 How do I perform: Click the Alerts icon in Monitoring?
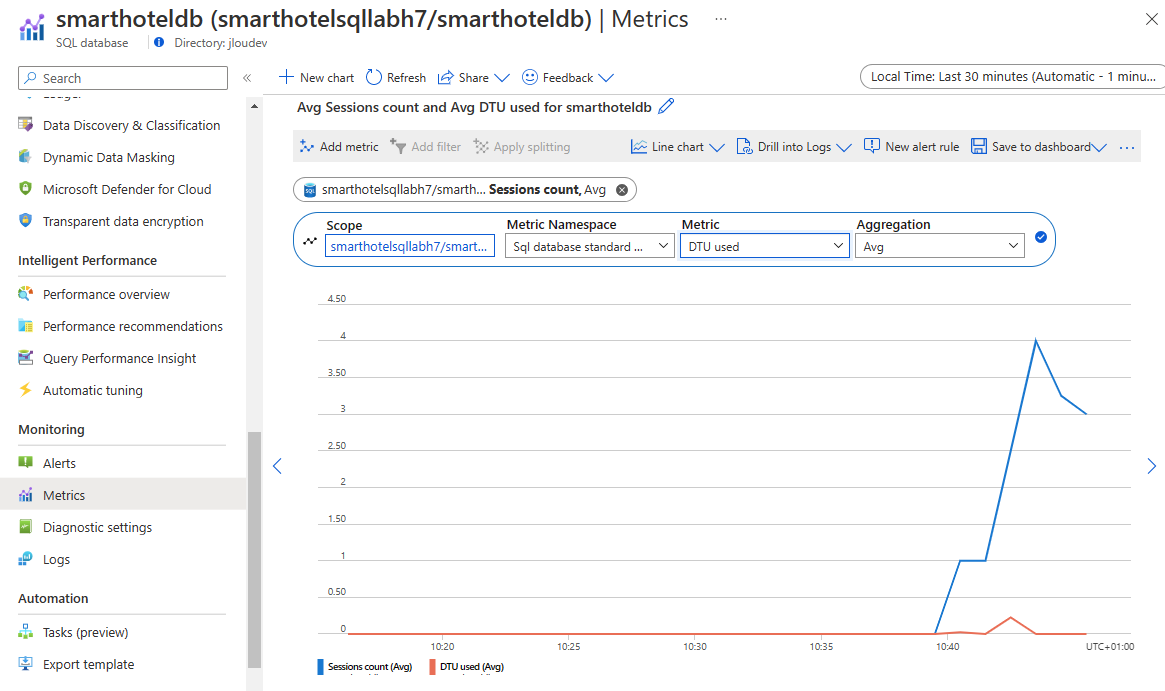click(25, 462)
